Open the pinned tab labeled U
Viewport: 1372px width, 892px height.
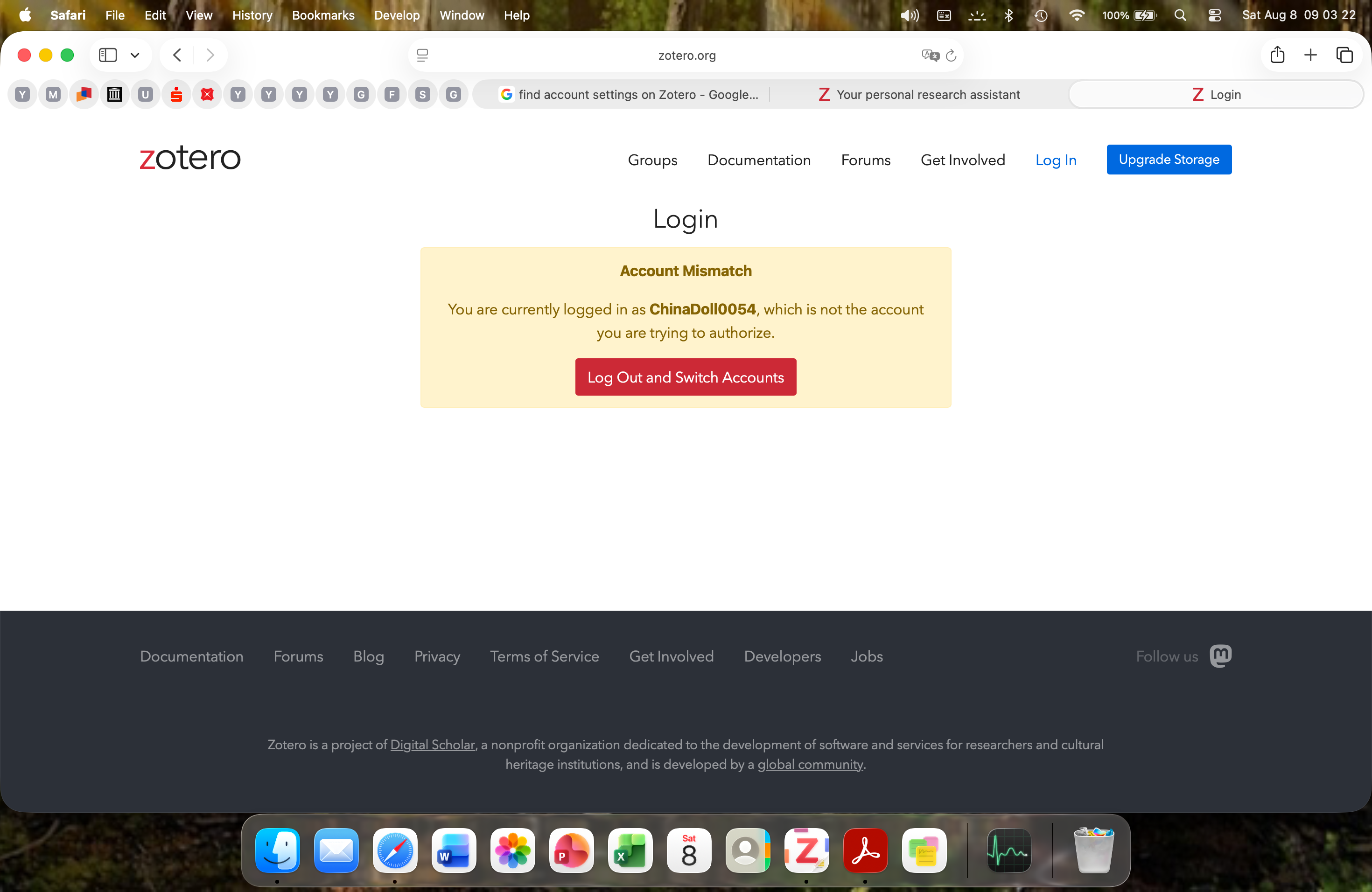pyautogui.click(x=145, y=95)
